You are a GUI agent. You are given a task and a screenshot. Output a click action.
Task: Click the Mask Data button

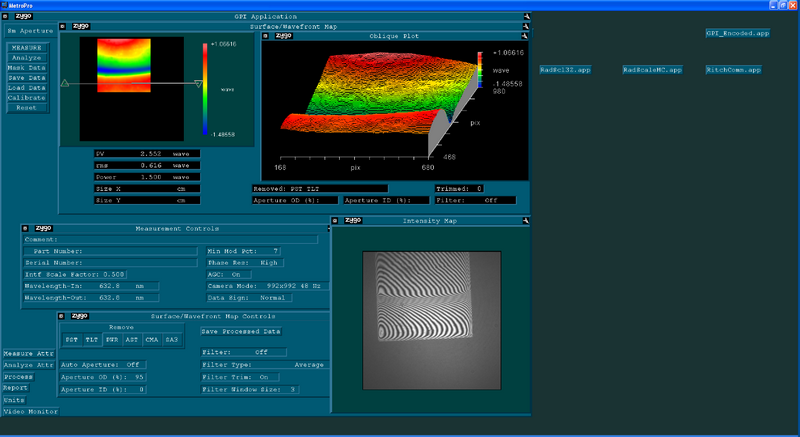coord(27,67)
